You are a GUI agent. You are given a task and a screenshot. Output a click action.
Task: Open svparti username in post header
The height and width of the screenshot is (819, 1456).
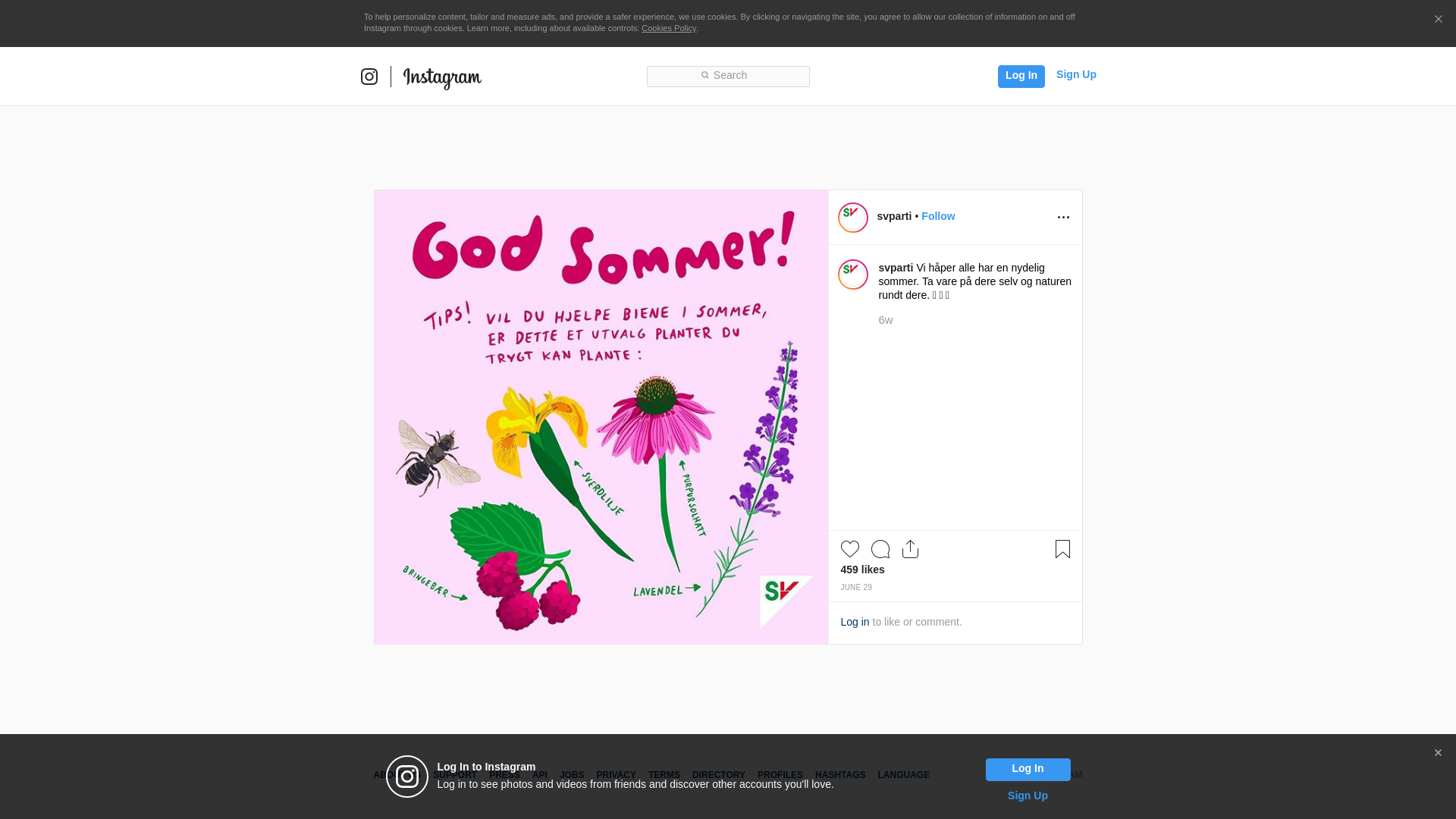coord(894,216)
